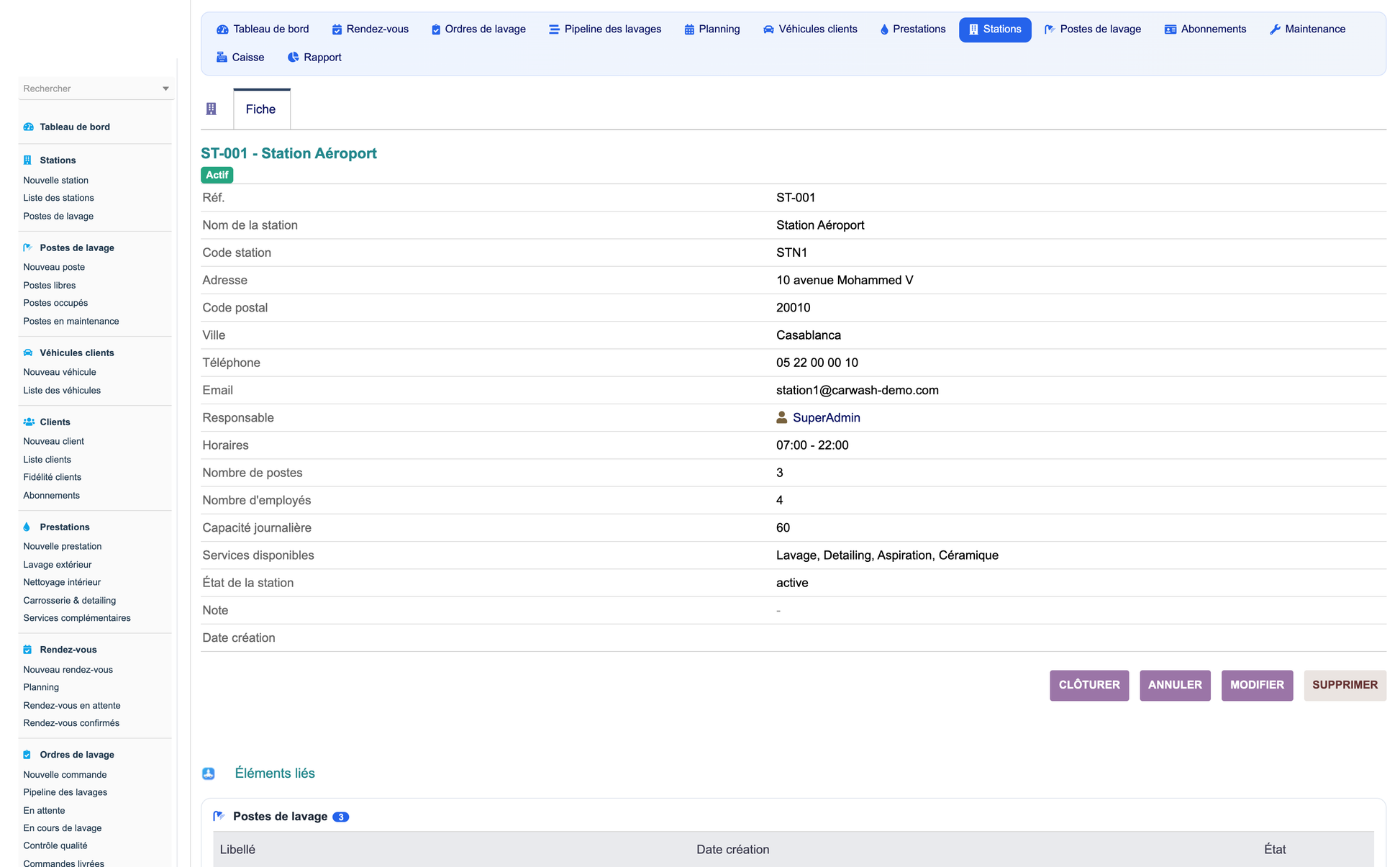The height and width of the screenshot is (867, 1400).
Task: Click Nouvelle prestation in sidebar
Action: click(62, 546)
